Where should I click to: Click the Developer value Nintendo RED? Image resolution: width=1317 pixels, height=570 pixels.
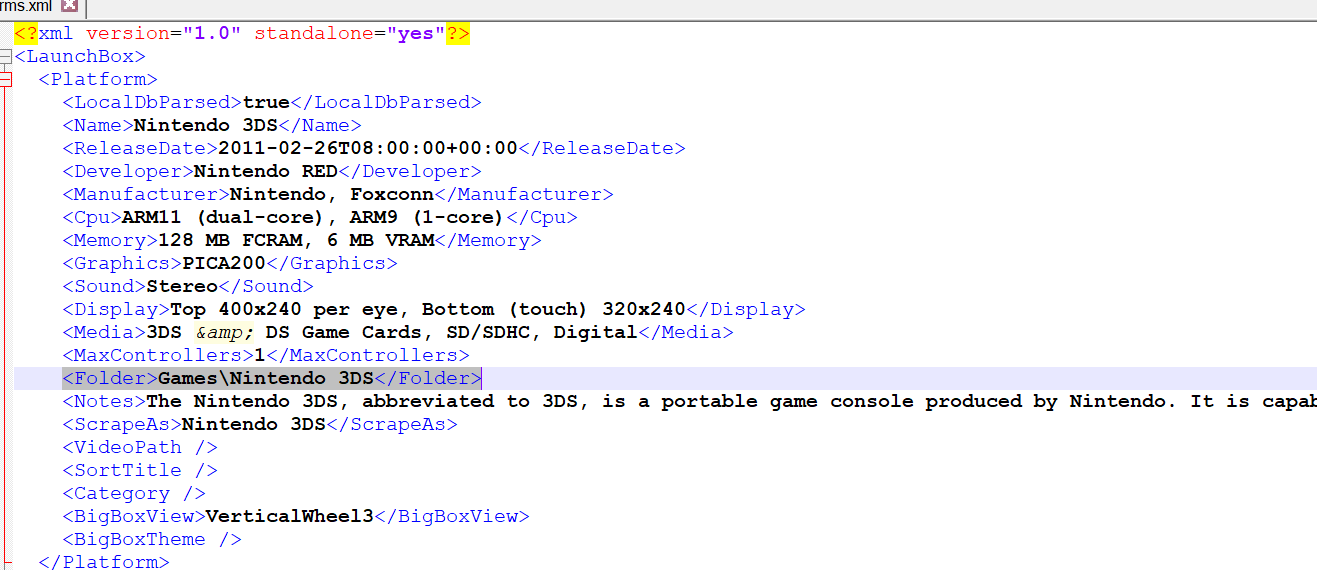[x=266, y=171]
